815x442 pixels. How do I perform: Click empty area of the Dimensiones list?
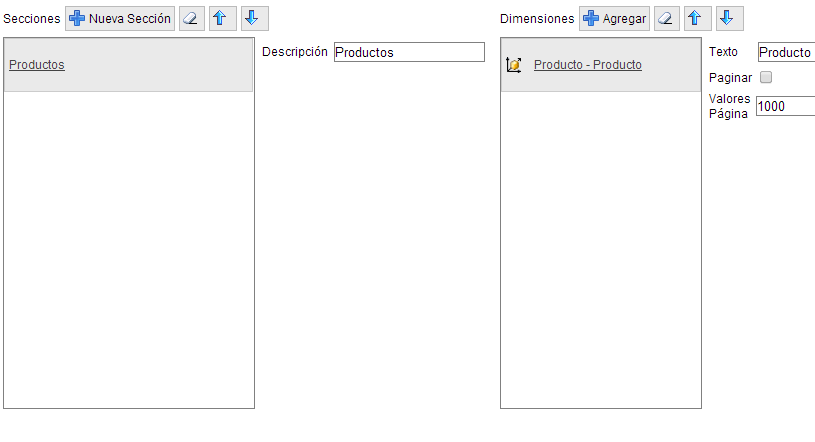point(600,250)
